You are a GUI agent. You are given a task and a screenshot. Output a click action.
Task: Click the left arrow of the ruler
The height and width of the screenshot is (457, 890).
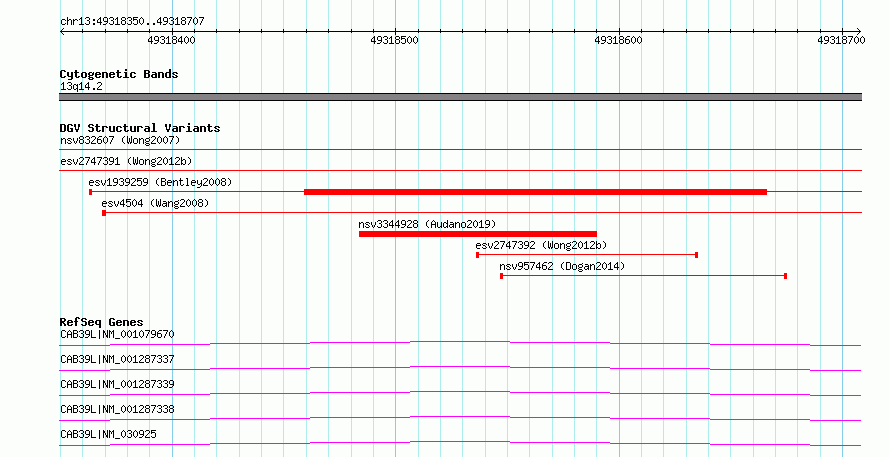[62, 31]
